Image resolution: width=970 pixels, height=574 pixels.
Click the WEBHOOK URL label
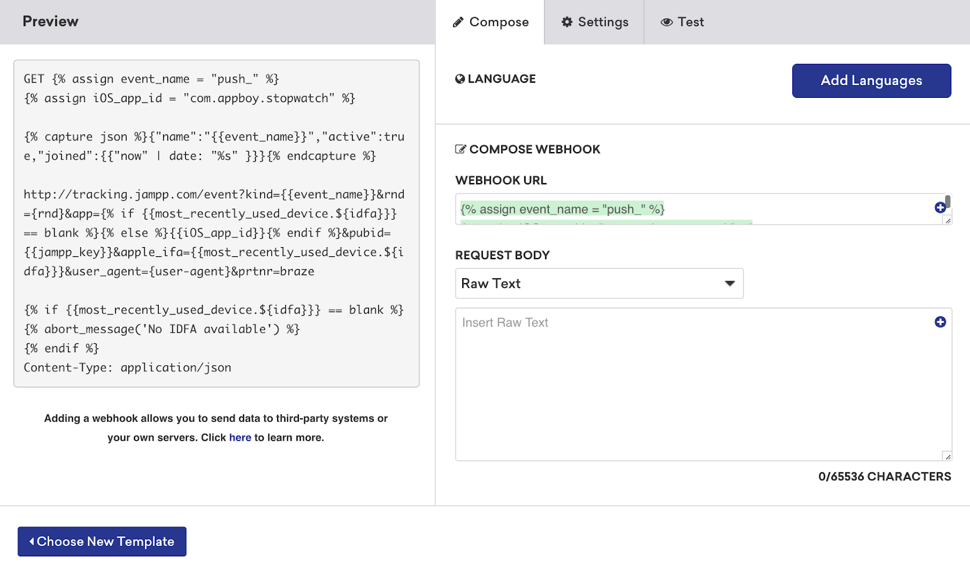tap(500, 180)
